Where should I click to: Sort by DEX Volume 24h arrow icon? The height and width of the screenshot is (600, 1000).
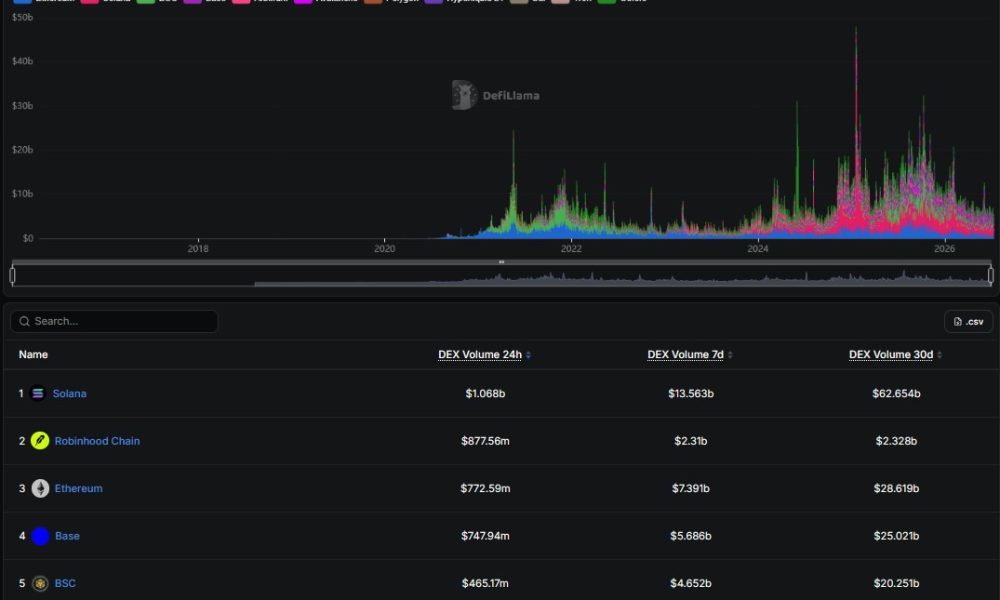[528, 355]
